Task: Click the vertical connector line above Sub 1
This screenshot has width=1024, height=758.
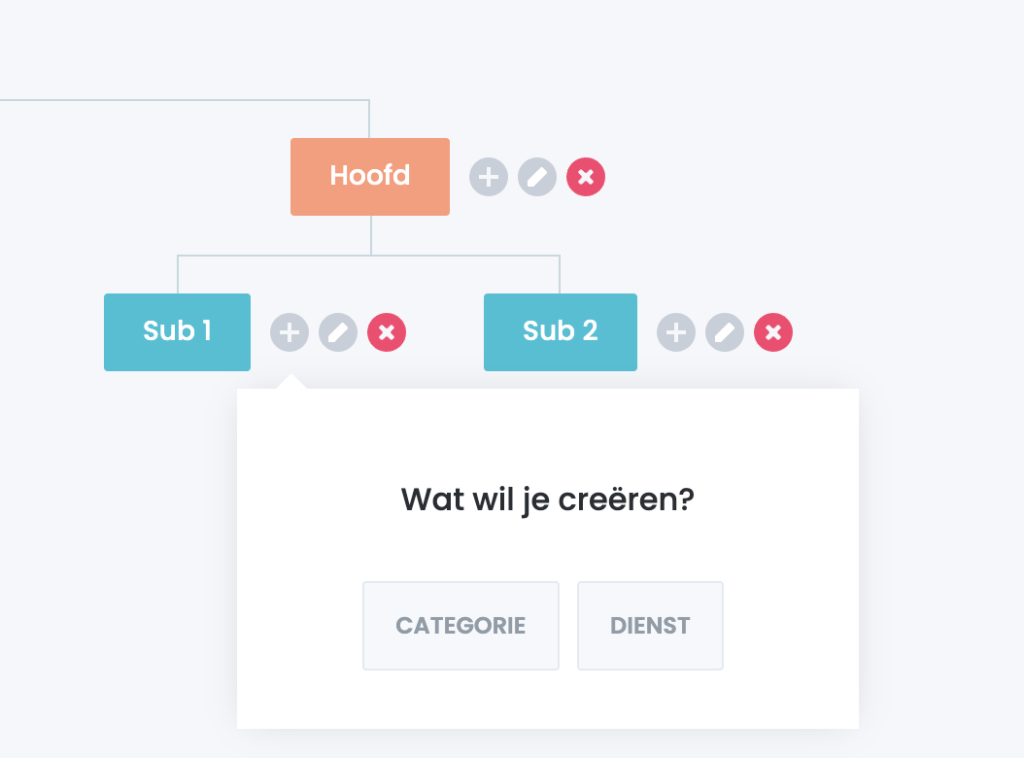Action: [178, 274]
